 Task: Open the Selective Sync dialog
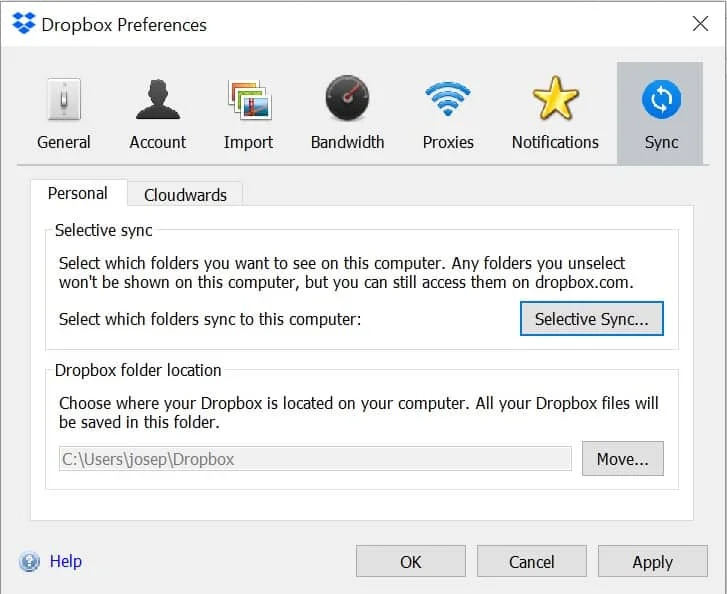pos(592,319)
